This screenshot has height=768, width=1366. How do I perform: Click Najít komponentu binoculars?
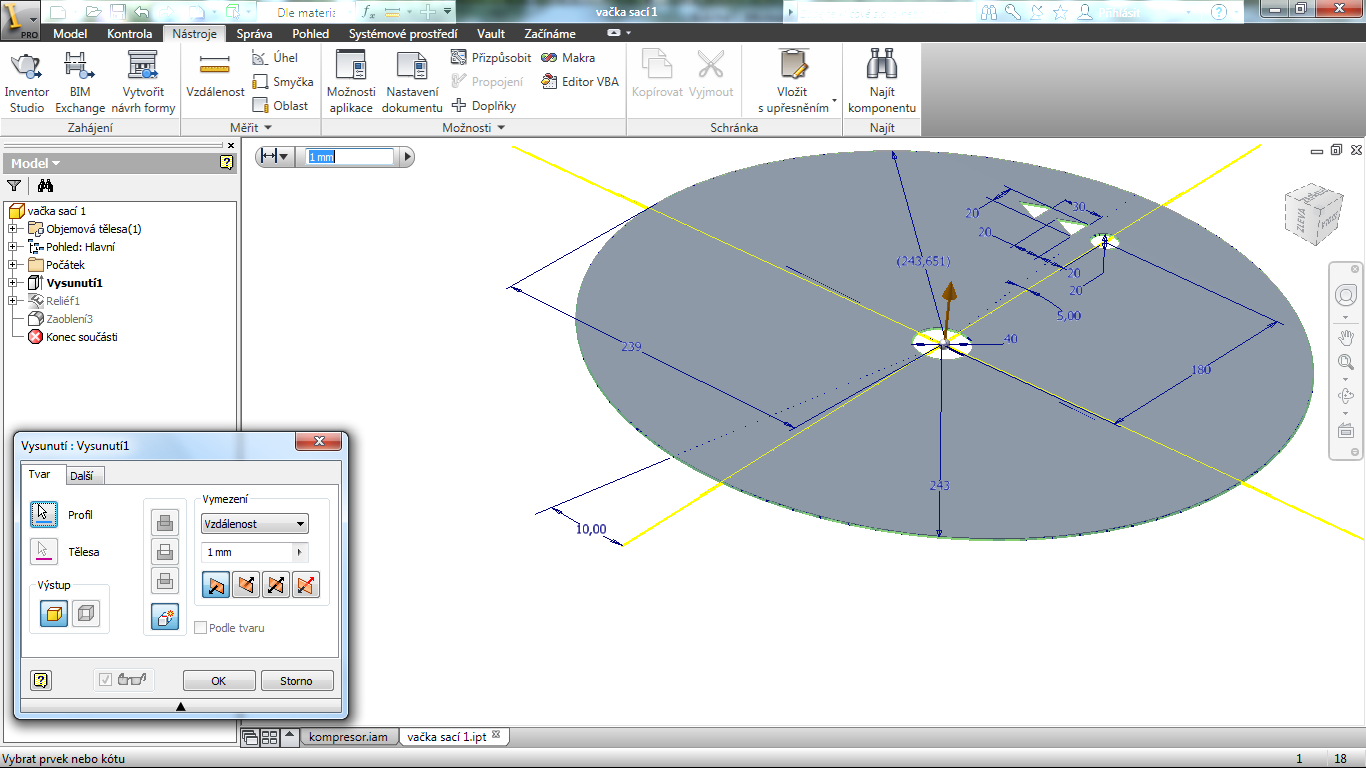pyautogui.click(x=882, y=82)
